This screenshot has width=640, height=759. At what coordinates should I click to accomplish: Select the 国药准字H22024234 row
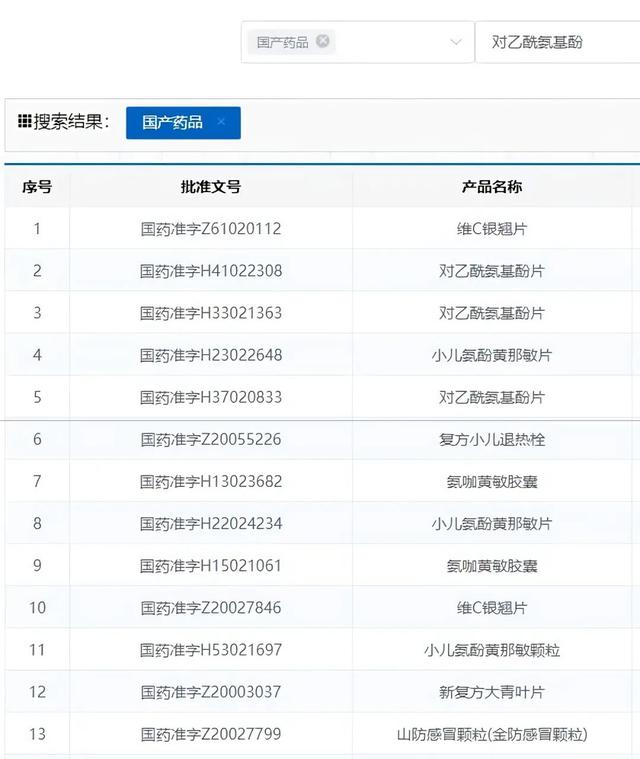(211, 523)
